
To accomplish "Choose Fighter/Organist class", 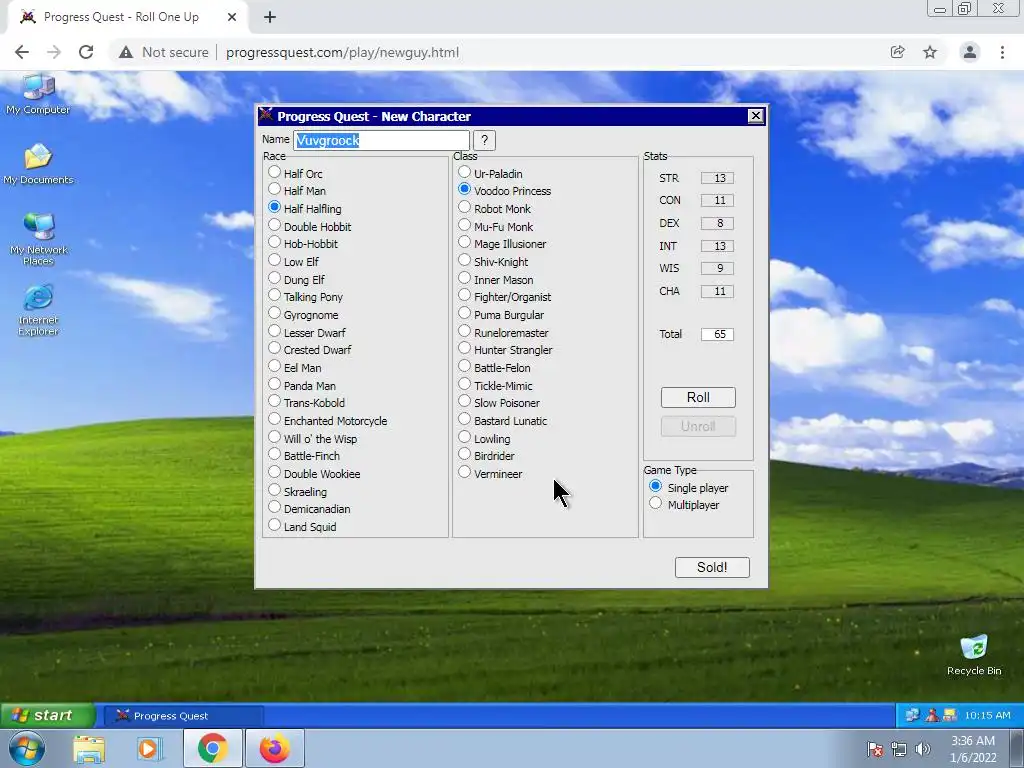I will pos(464,295).
